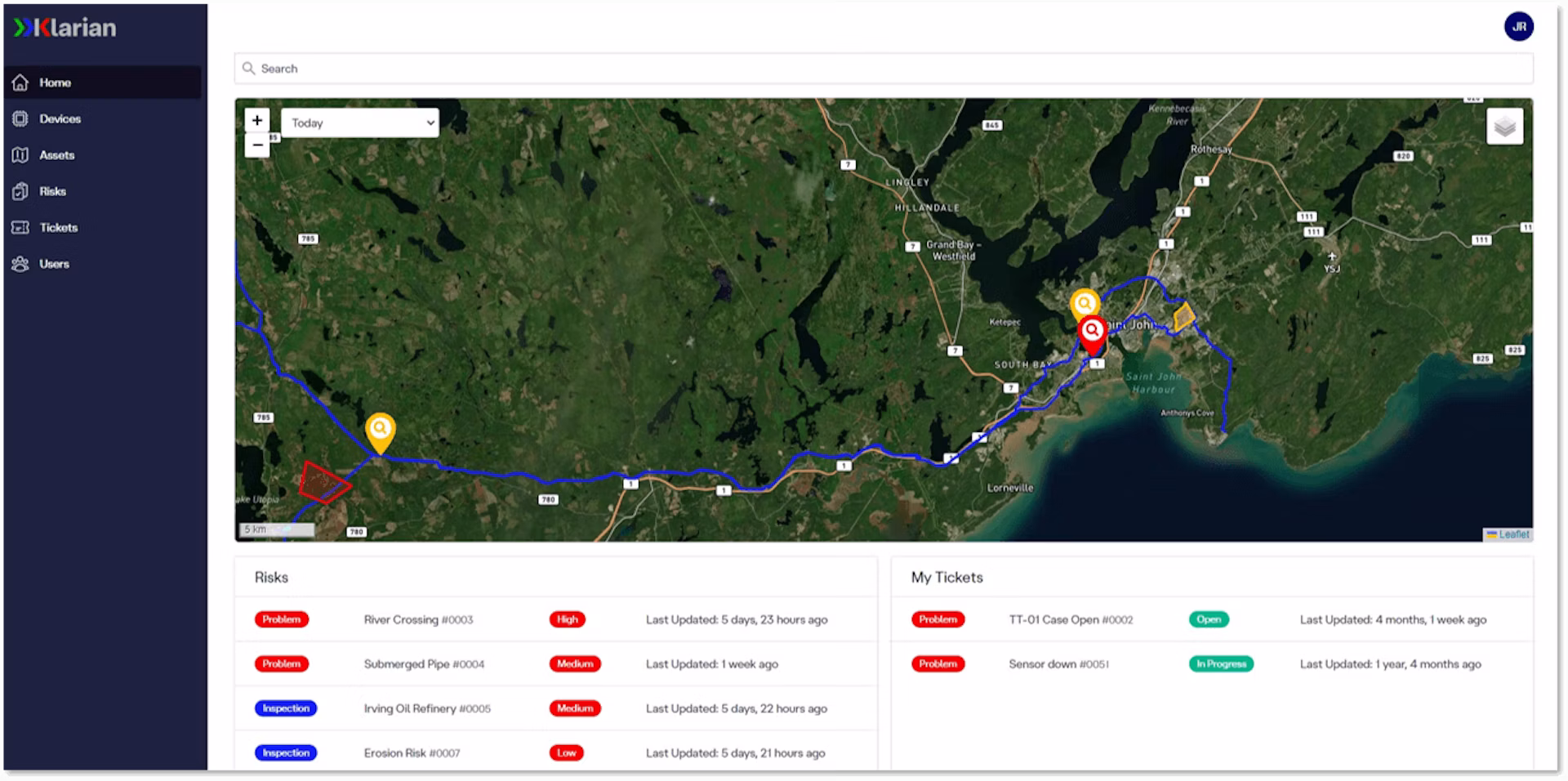Open the JR user avatar

coord(1518,27)
